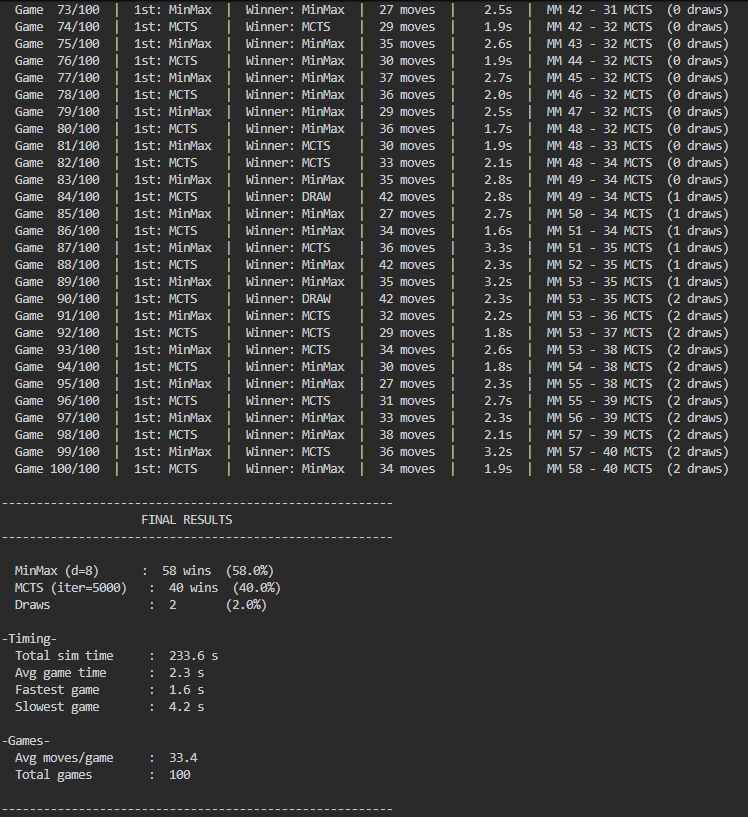This screenshot has height=817, width=748.
Task: Click the '40 wins' value
Action: pyautogui.click(x=193, y=588)
